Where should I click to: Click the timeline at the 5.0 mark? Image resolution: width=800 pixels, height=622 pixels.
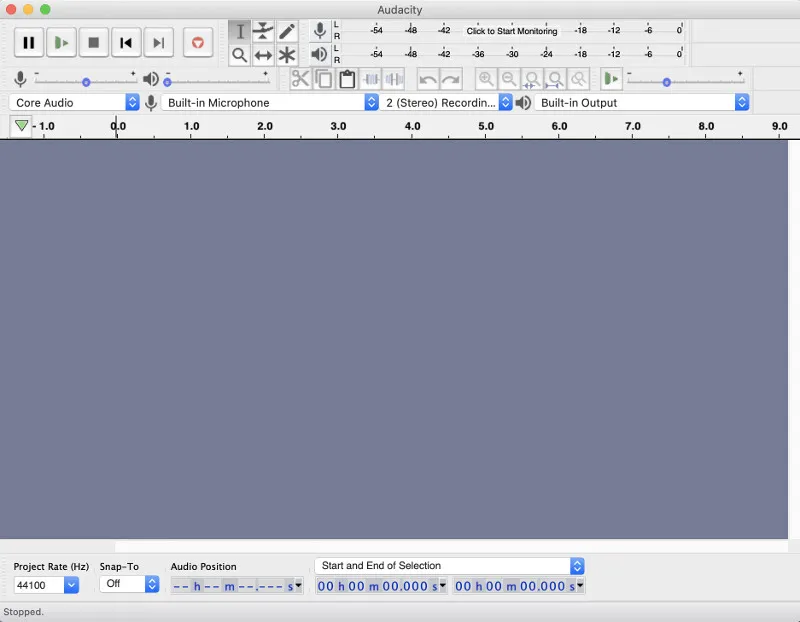click(x=485, y=126)
